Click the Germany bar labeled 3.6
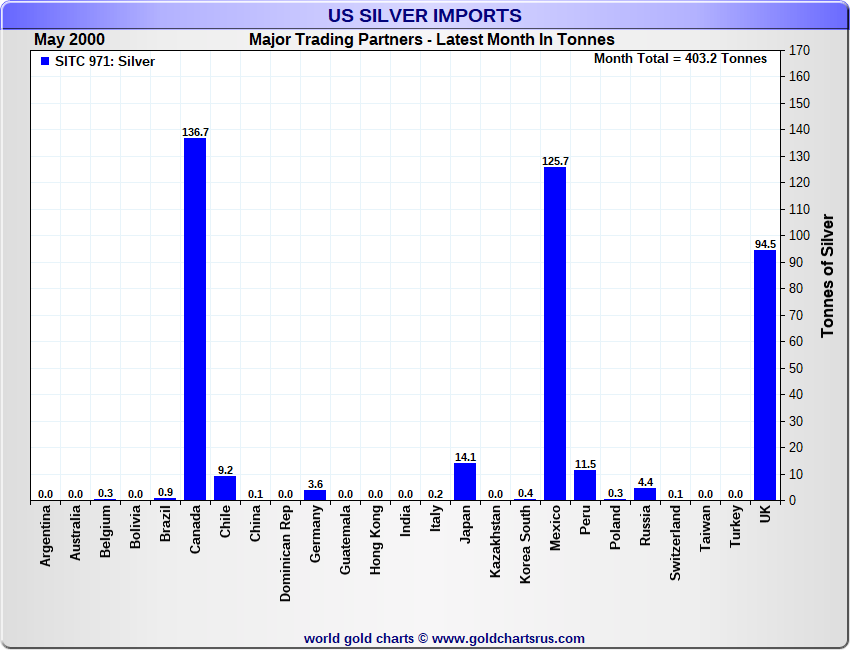850x650 pixels. click(315, 495)
